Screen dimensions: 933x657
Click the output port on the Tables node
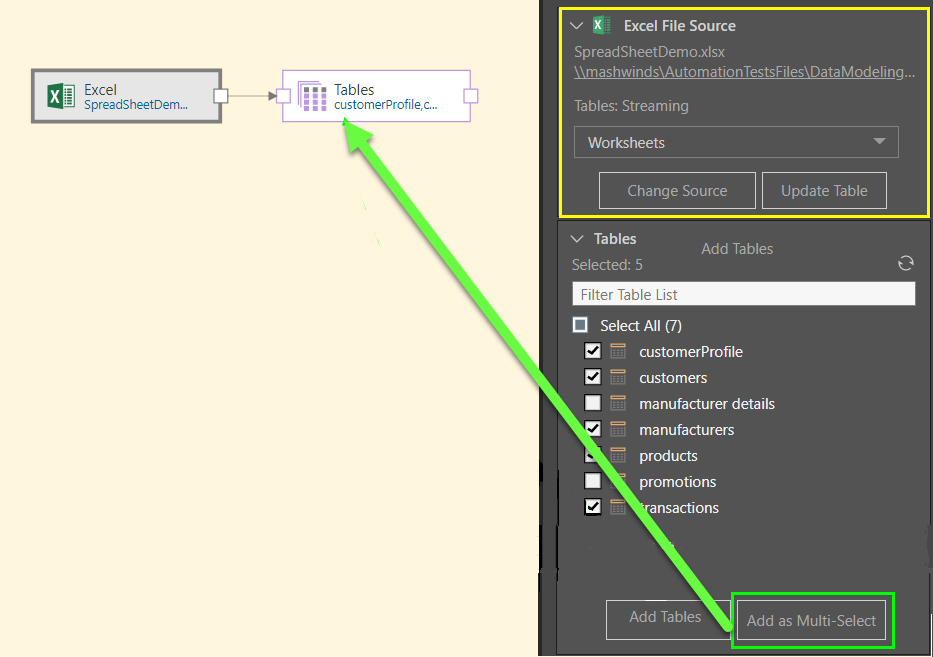pos(470,96)
